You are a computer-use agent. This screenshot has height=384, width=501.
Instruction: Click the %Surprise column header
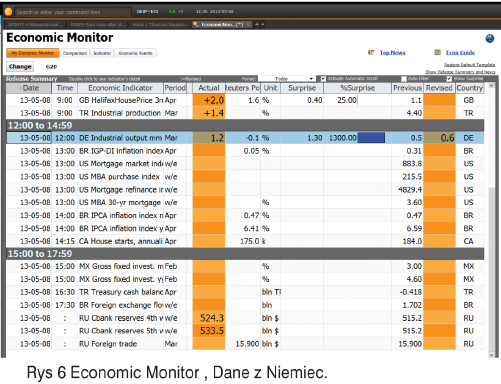357,88
